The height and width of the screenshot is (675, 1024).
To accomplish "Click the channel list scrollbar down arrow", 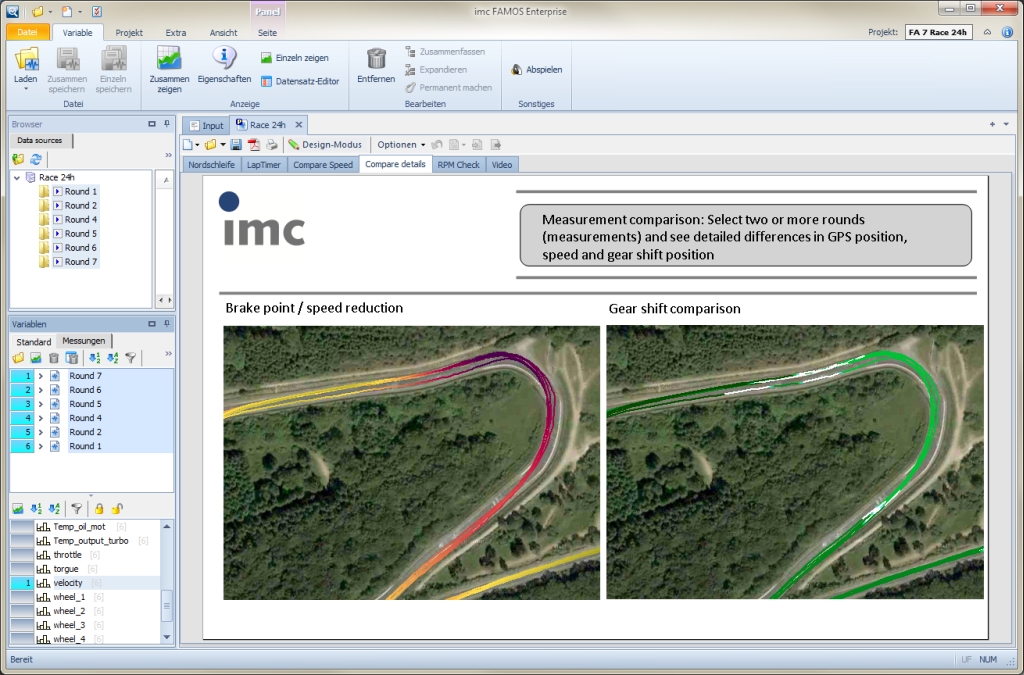I will (x=167, y=636).
